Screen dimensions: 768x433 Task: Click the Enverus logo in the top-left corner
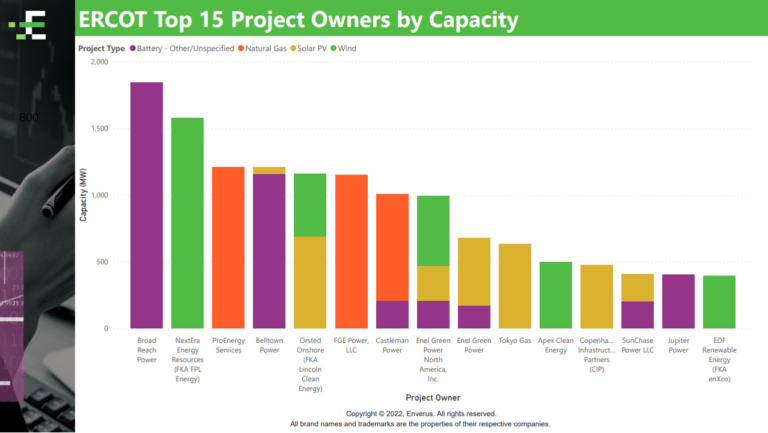point(36,22)
